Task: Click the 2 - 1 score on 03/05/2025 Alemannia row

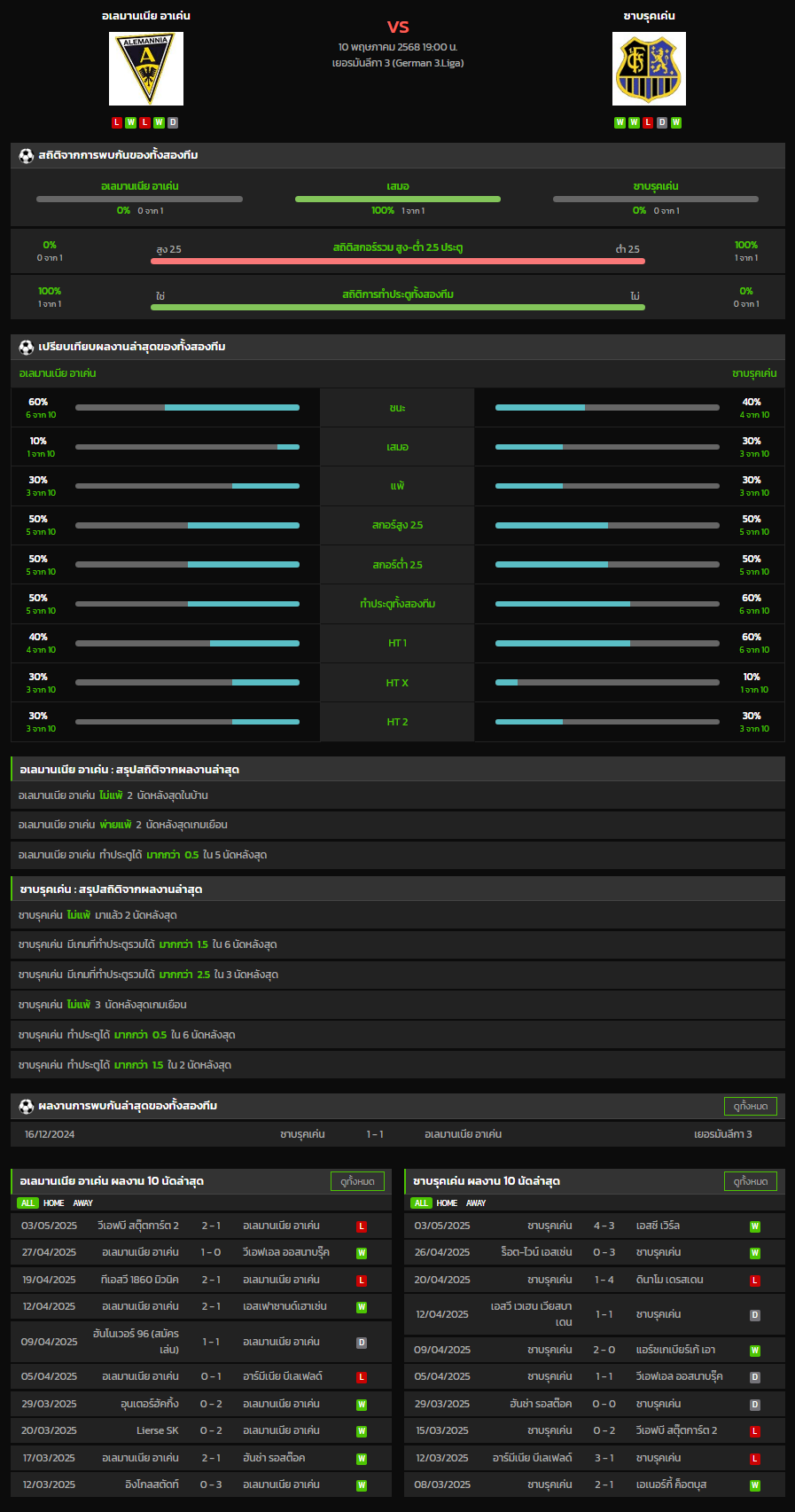Action: [211, 1226]
